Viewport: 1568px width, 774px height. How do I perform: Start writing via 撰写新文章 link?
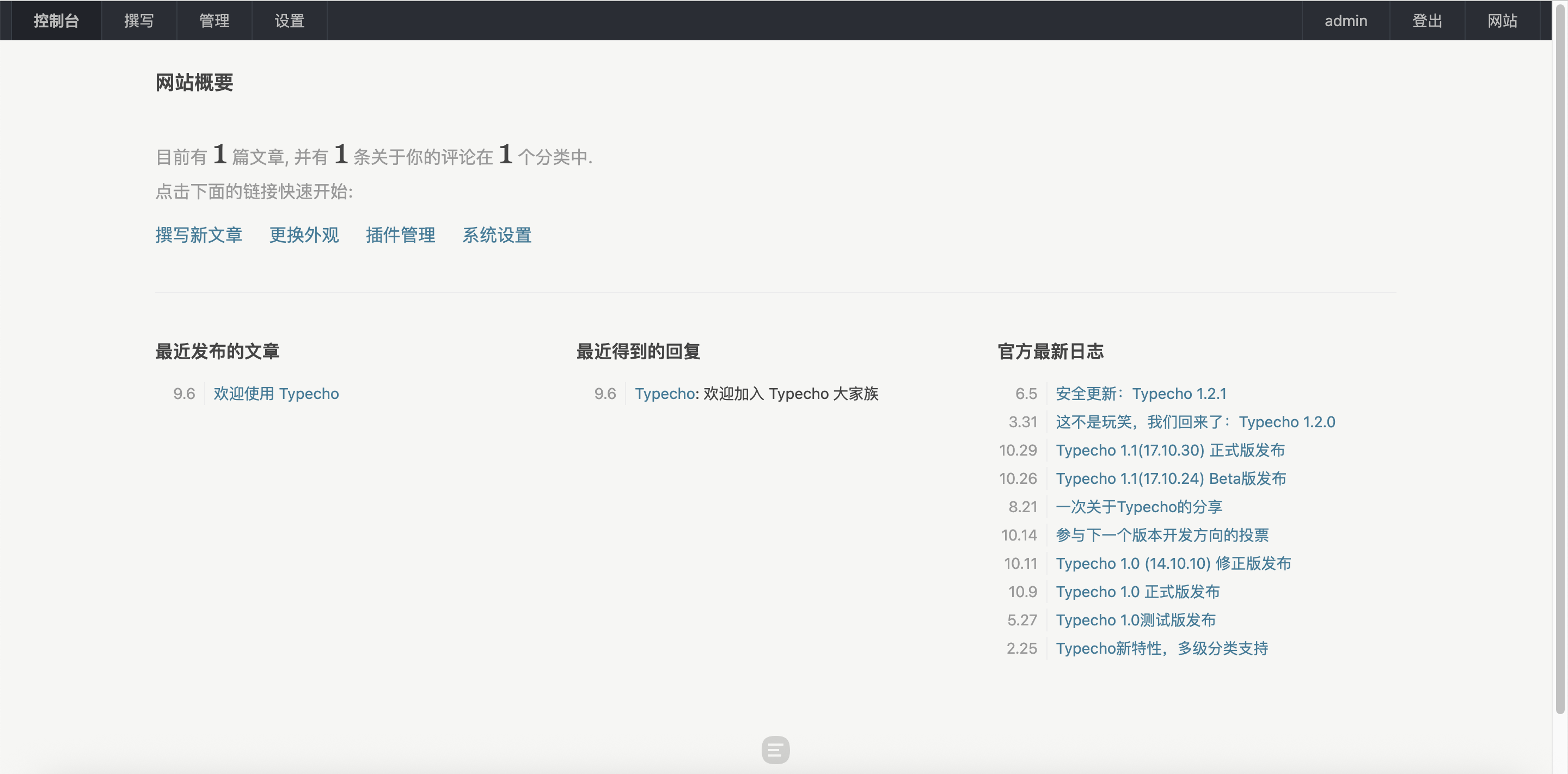198,235
